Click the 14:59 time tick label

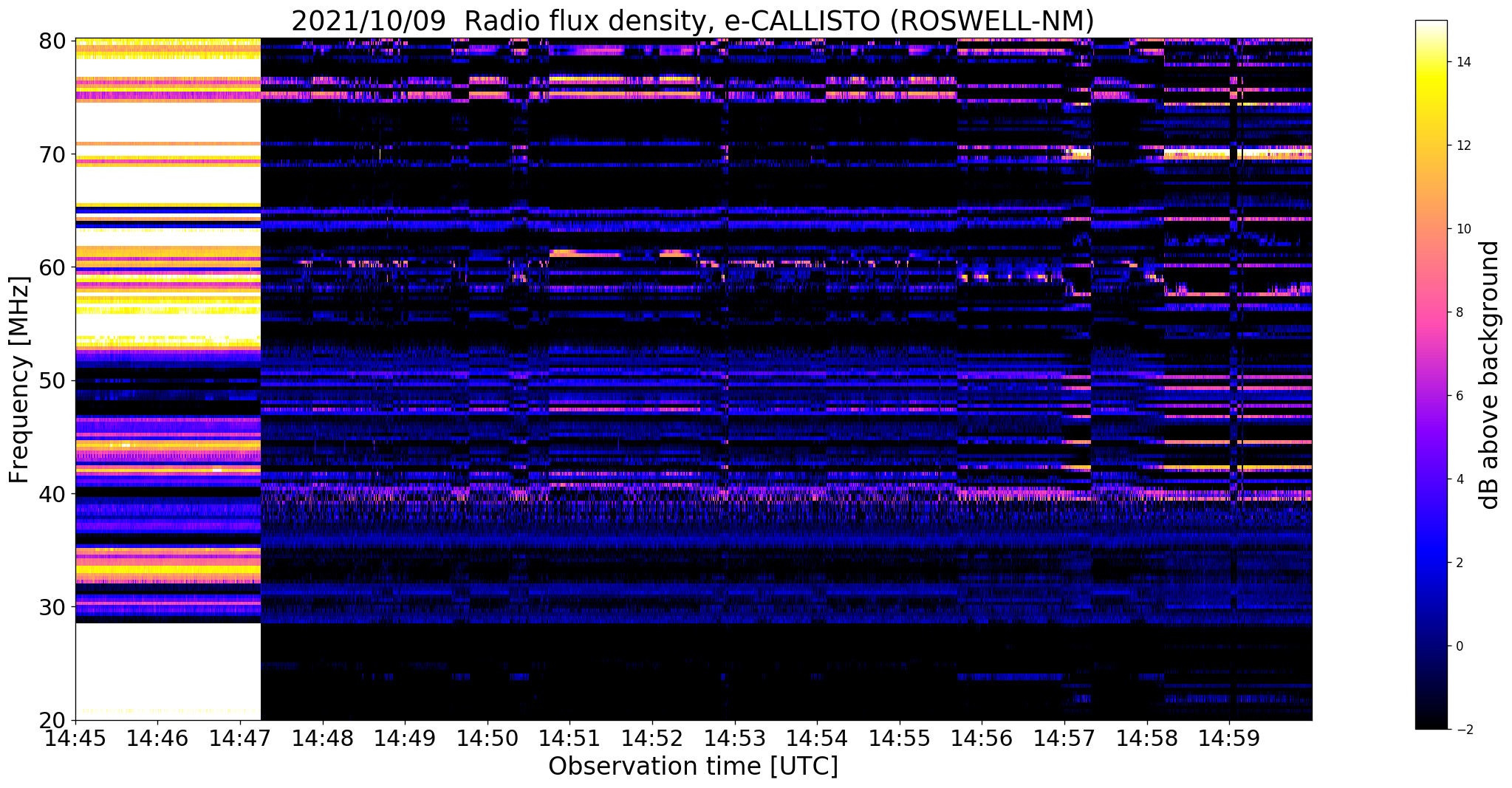1229,738
